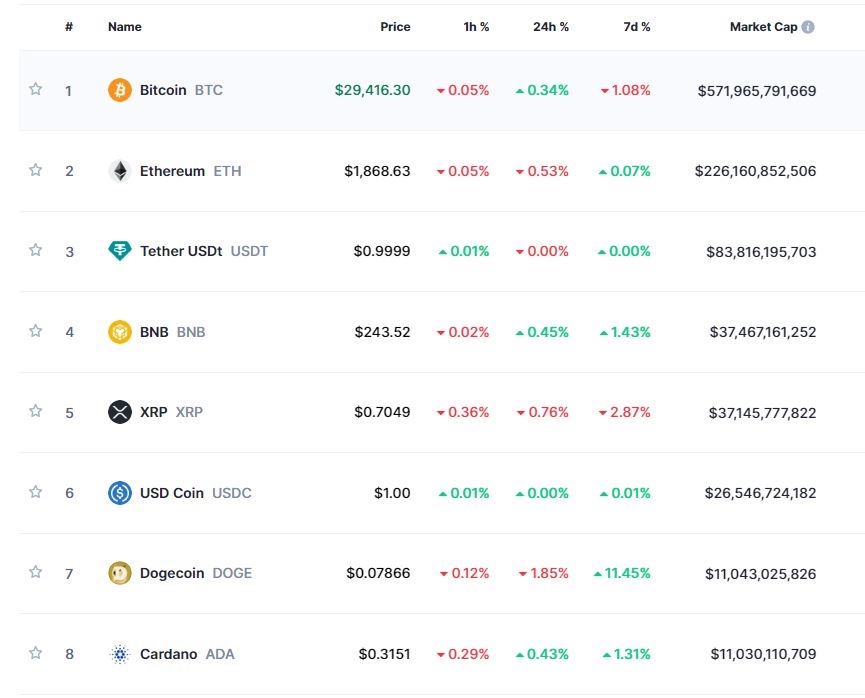Toggle watchlist star for Ethereum
This screenshot has height=698, width=865.
pos(36,170)
